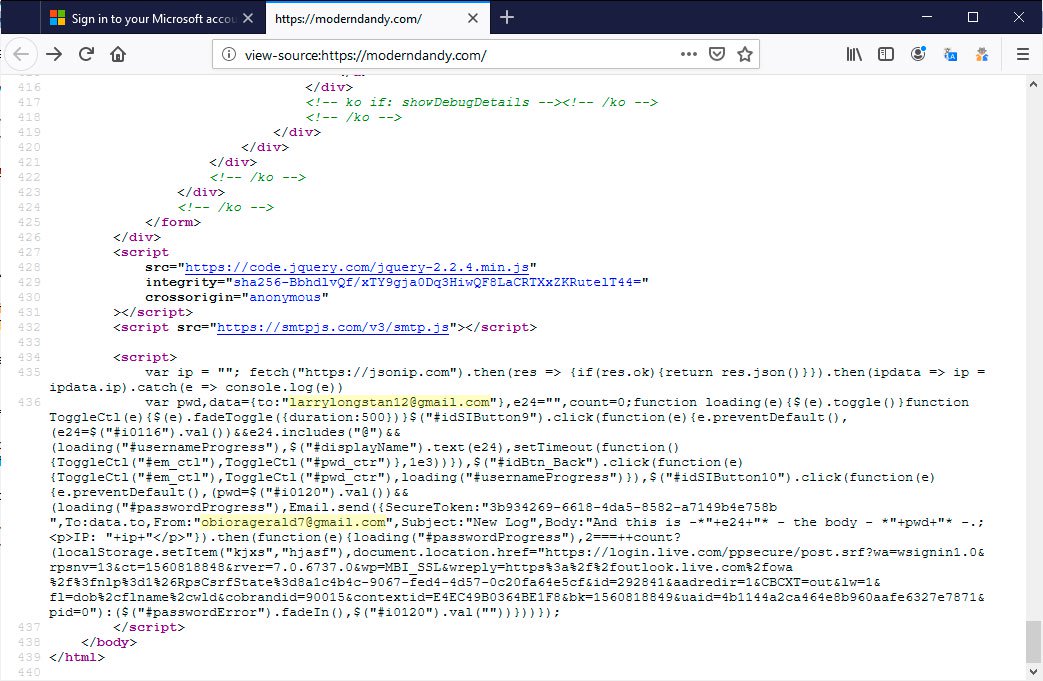Click line number 436

pos(29,402)
